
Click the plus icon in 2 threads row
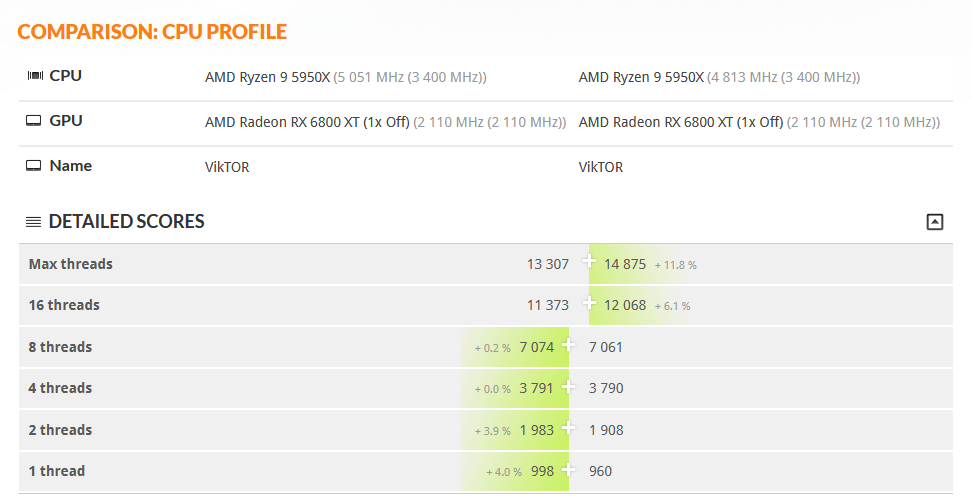coord(569,429)
